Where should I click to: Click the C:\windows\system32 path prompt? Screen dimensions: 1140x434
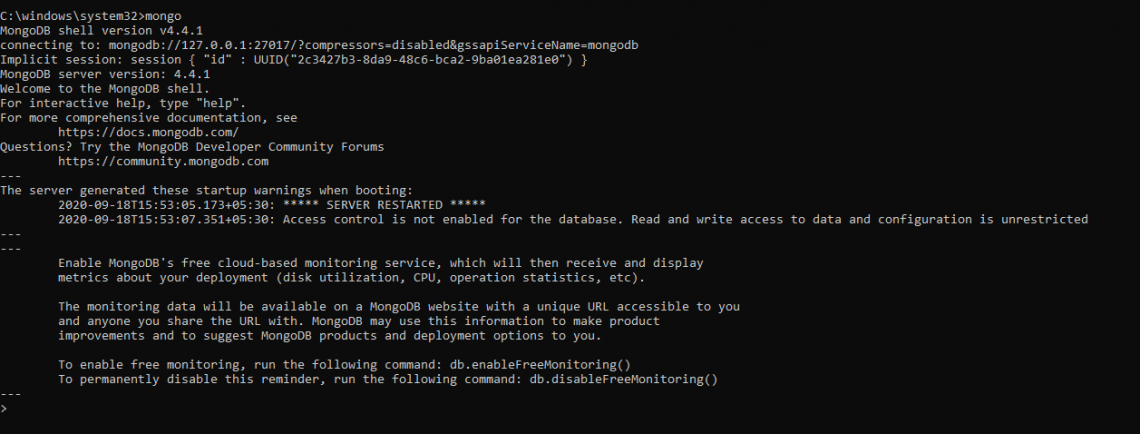(68, 17)
